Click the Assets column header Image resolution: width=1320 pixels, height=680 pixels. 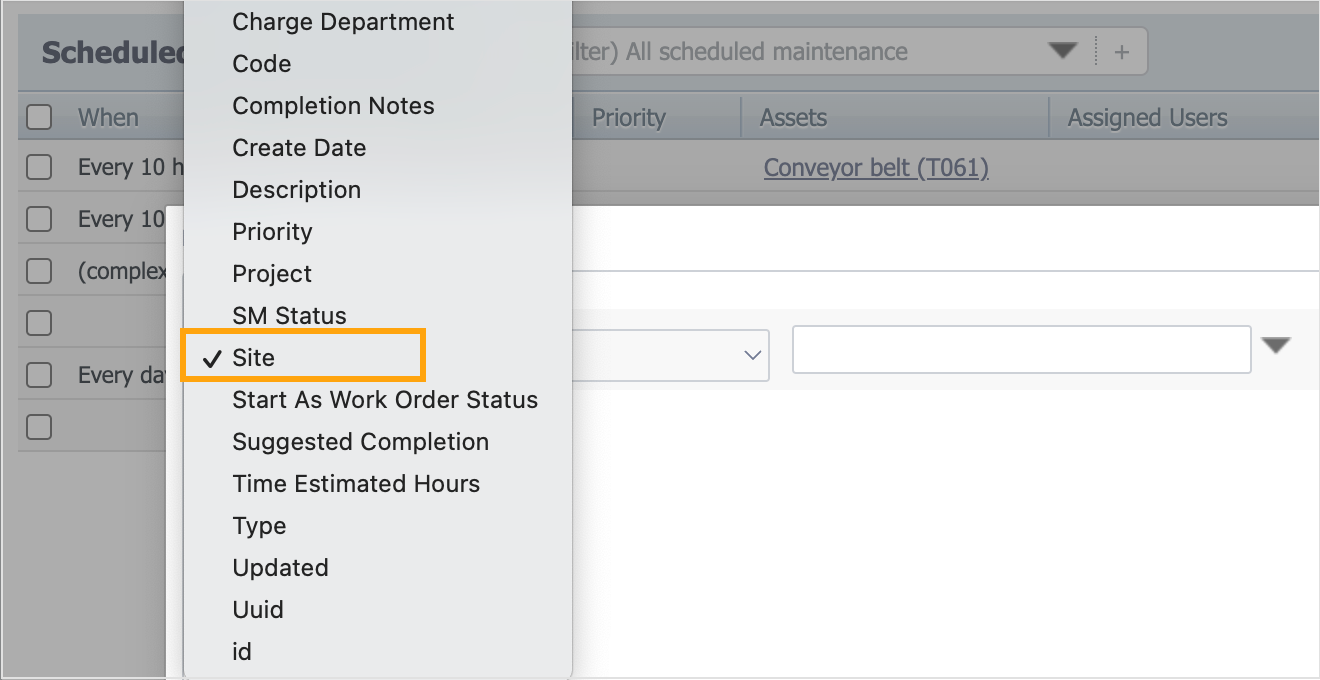coord(793,118)
